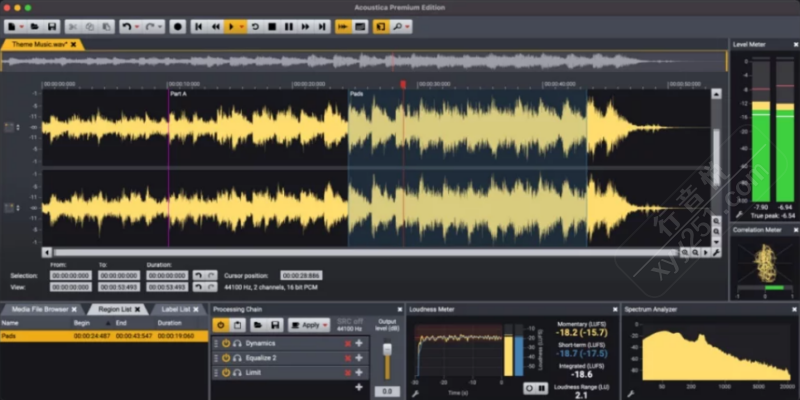Open the zoom tool dropdown arrow
This screenshot has width=800, height=400.
click(x=408, y=27)
